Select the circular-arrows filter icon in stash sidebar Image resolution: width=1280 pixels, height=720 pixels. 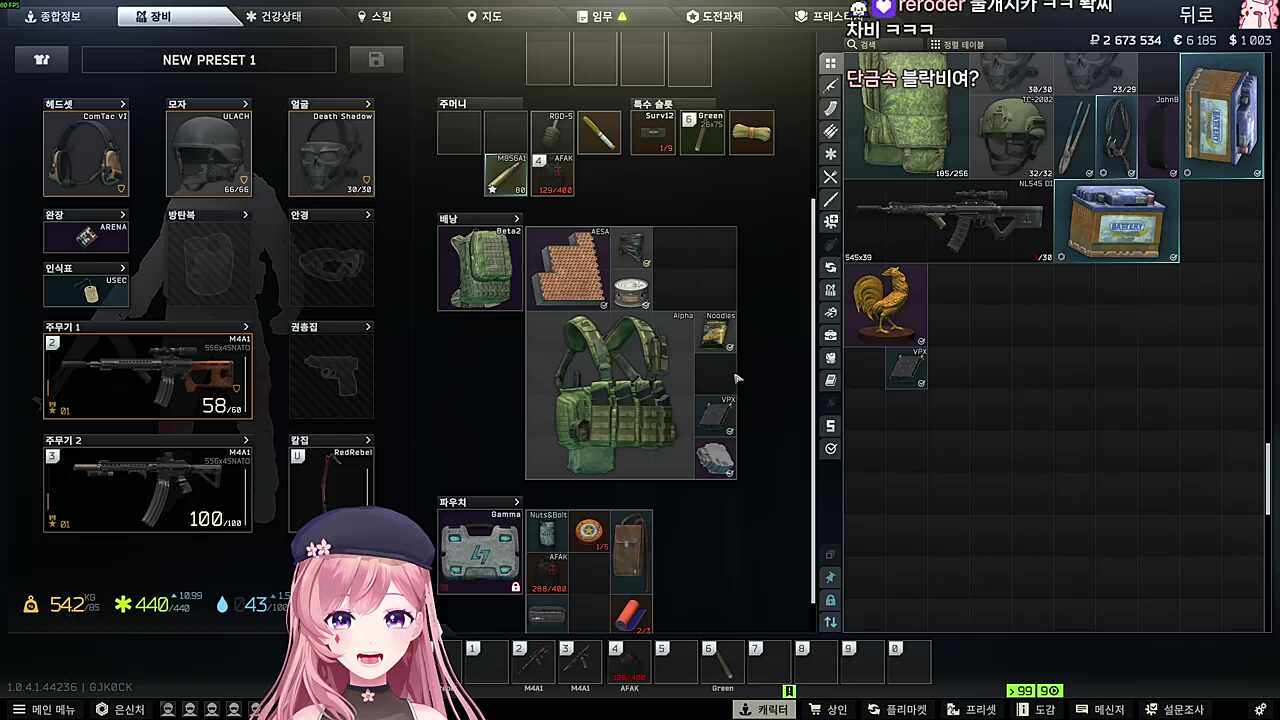[830, 267]
